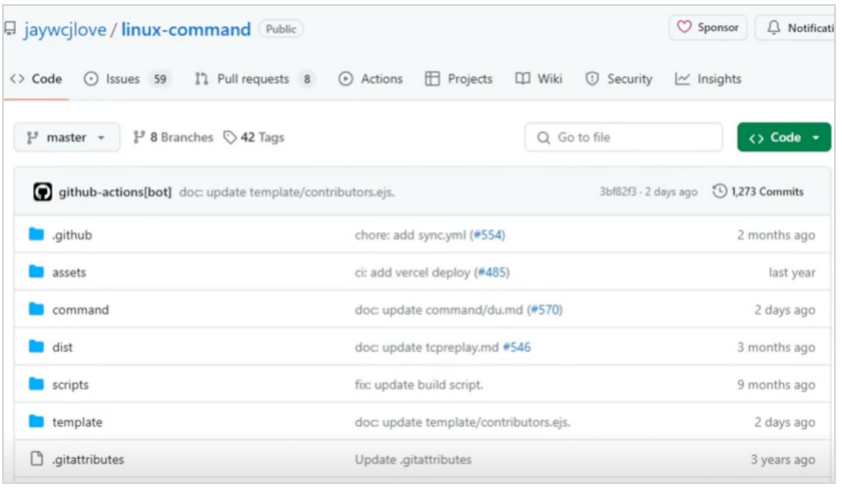Open the master branch dropdown
Screen dimensions: 842x490
click(x=67, y=138)
